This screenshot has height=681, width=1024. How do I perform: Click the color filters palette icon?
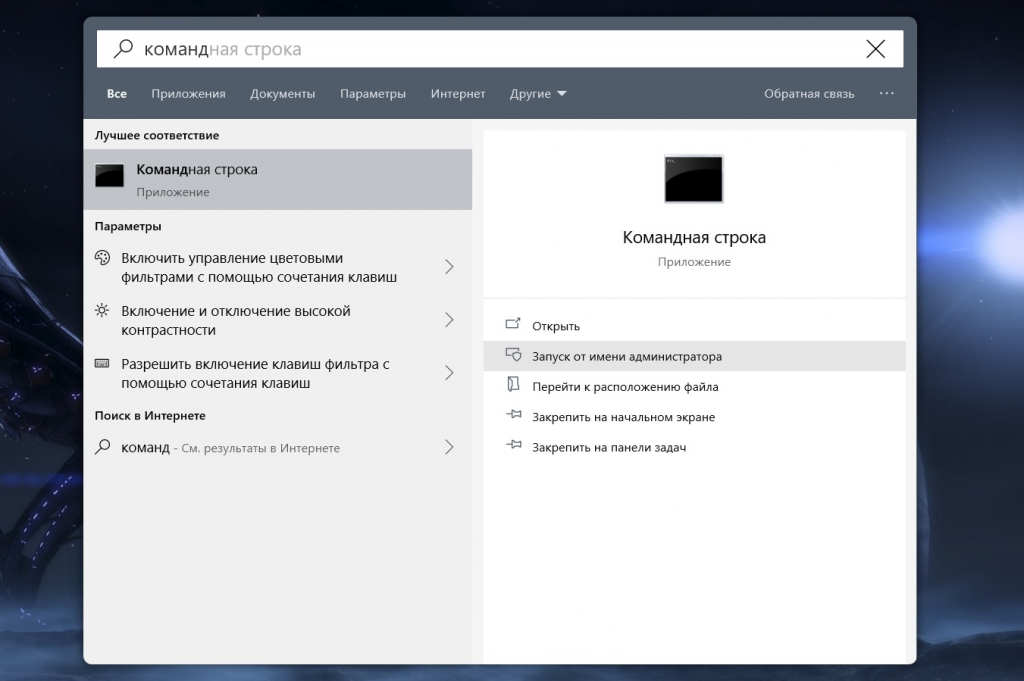pos(103,257)
